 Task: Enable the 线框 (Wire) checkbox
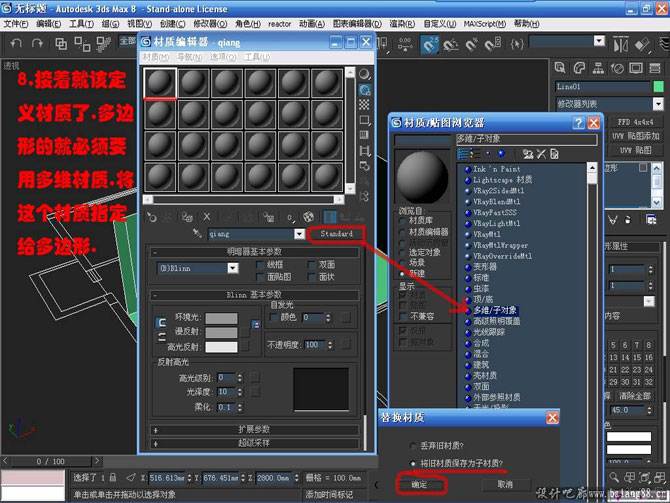(260, 265)
